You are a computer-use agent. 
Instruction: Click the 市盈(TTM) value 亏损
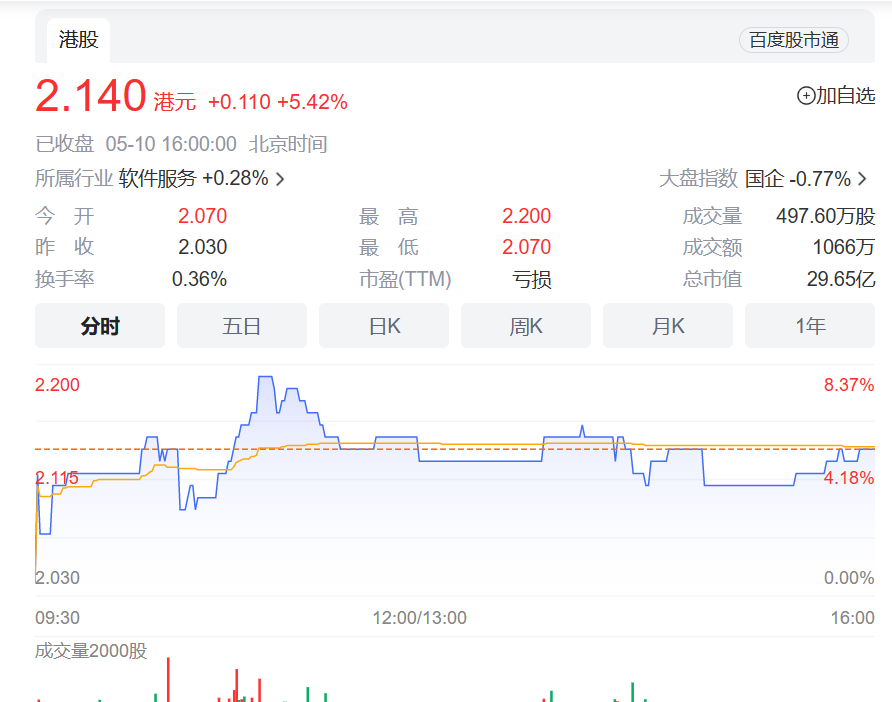[532, 279]
